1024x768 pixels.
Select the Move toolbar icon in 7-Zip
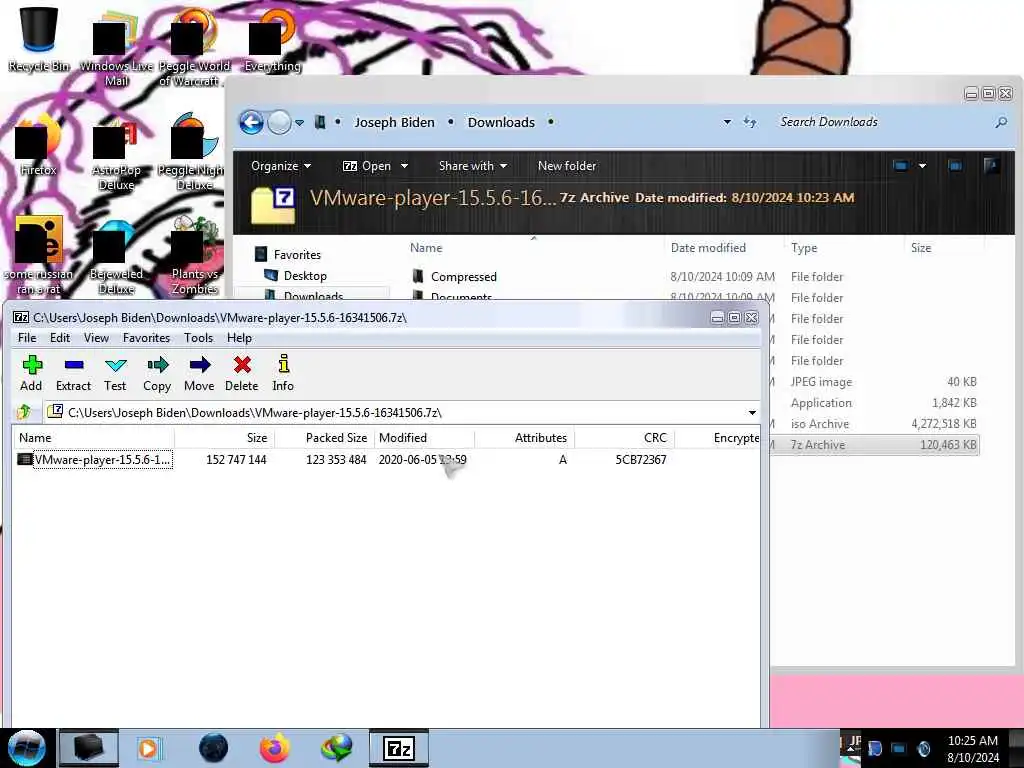199,373
